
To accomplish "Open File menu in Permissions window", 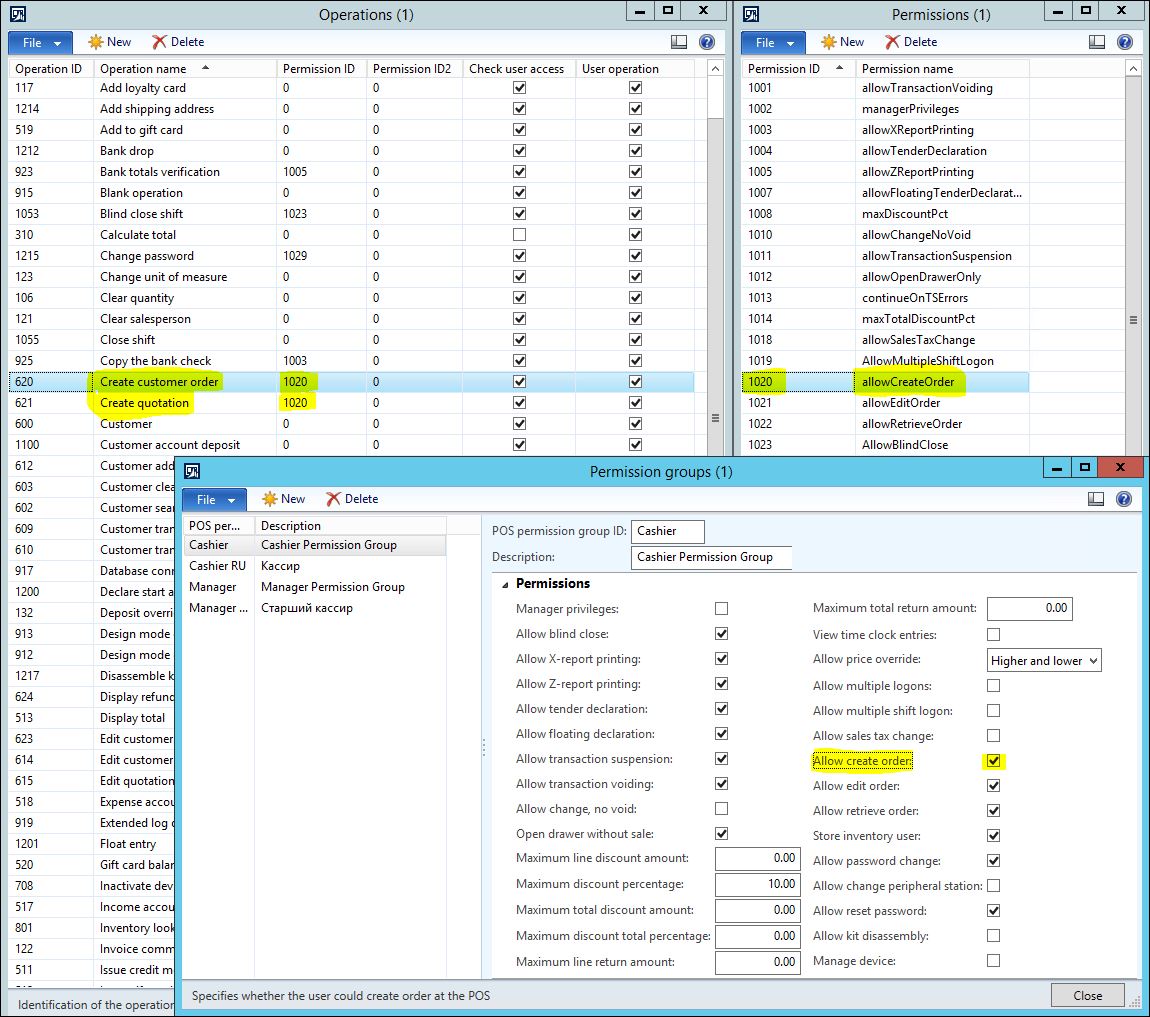I will 774,42.
